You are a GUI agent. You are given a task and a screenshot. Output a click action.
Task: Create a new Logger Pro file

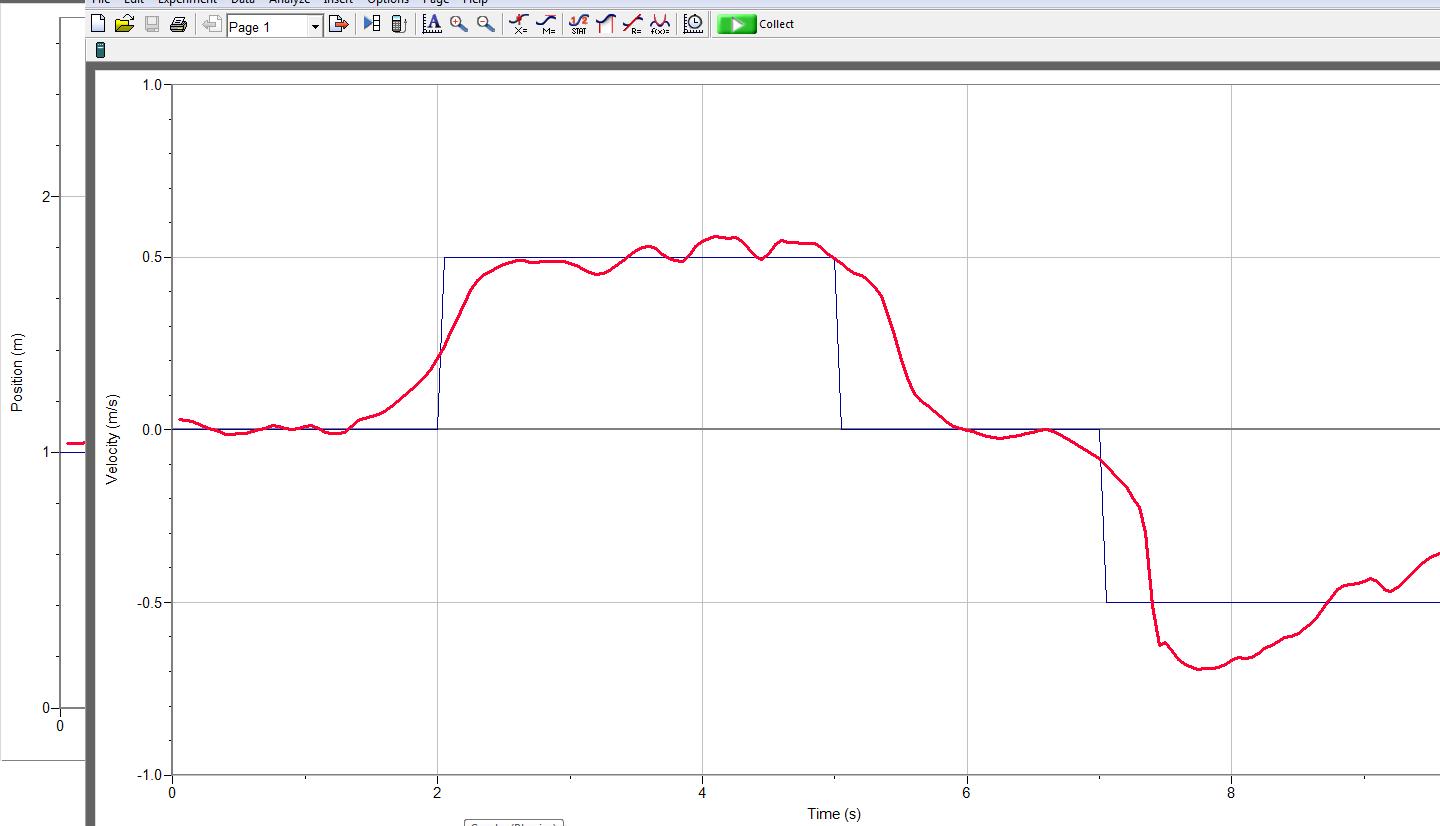pyautogui.click(x=98, y=24)
